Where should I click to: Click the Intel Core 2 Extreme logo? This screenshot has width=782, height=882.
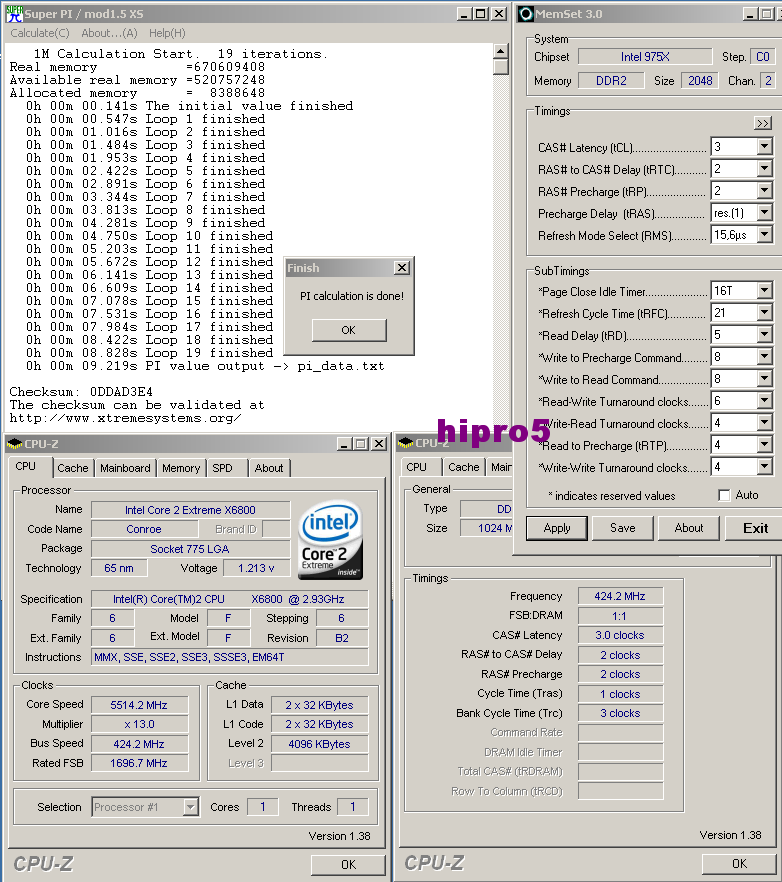331,540
